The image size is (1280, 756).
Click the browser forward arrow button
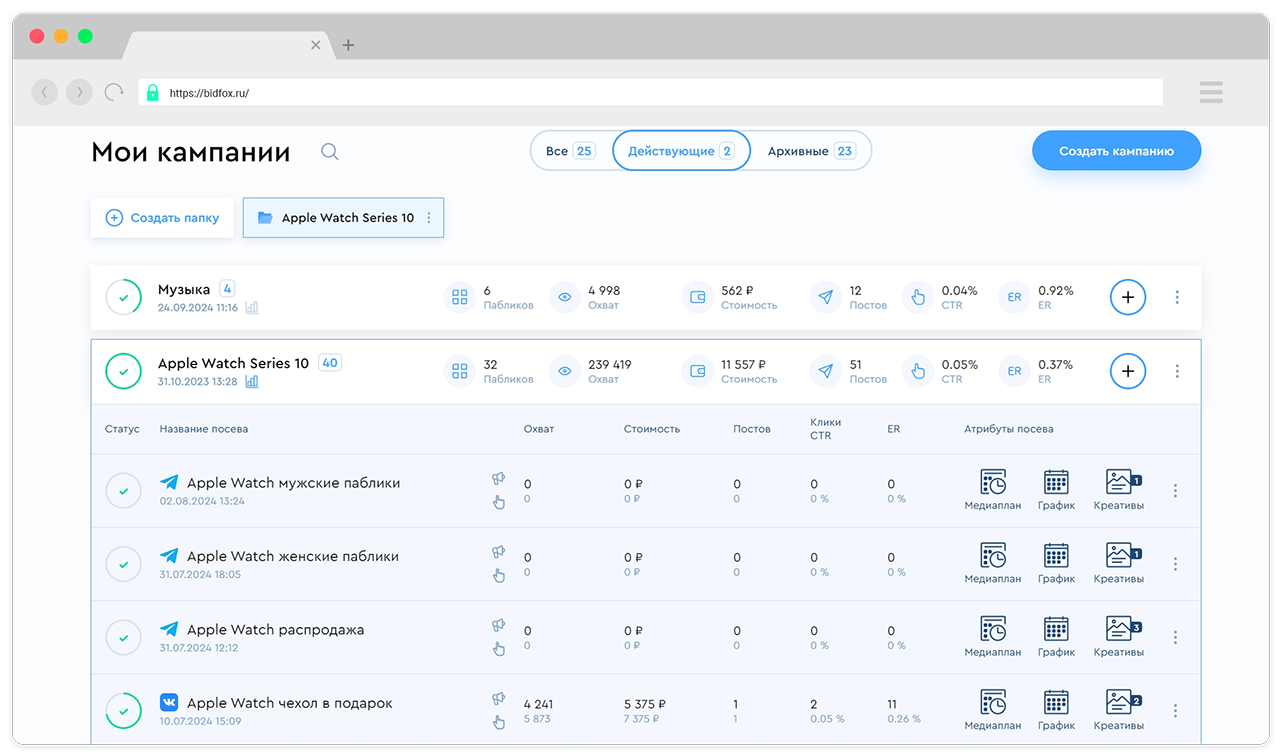pyautogui.click(x=79, y=92)
